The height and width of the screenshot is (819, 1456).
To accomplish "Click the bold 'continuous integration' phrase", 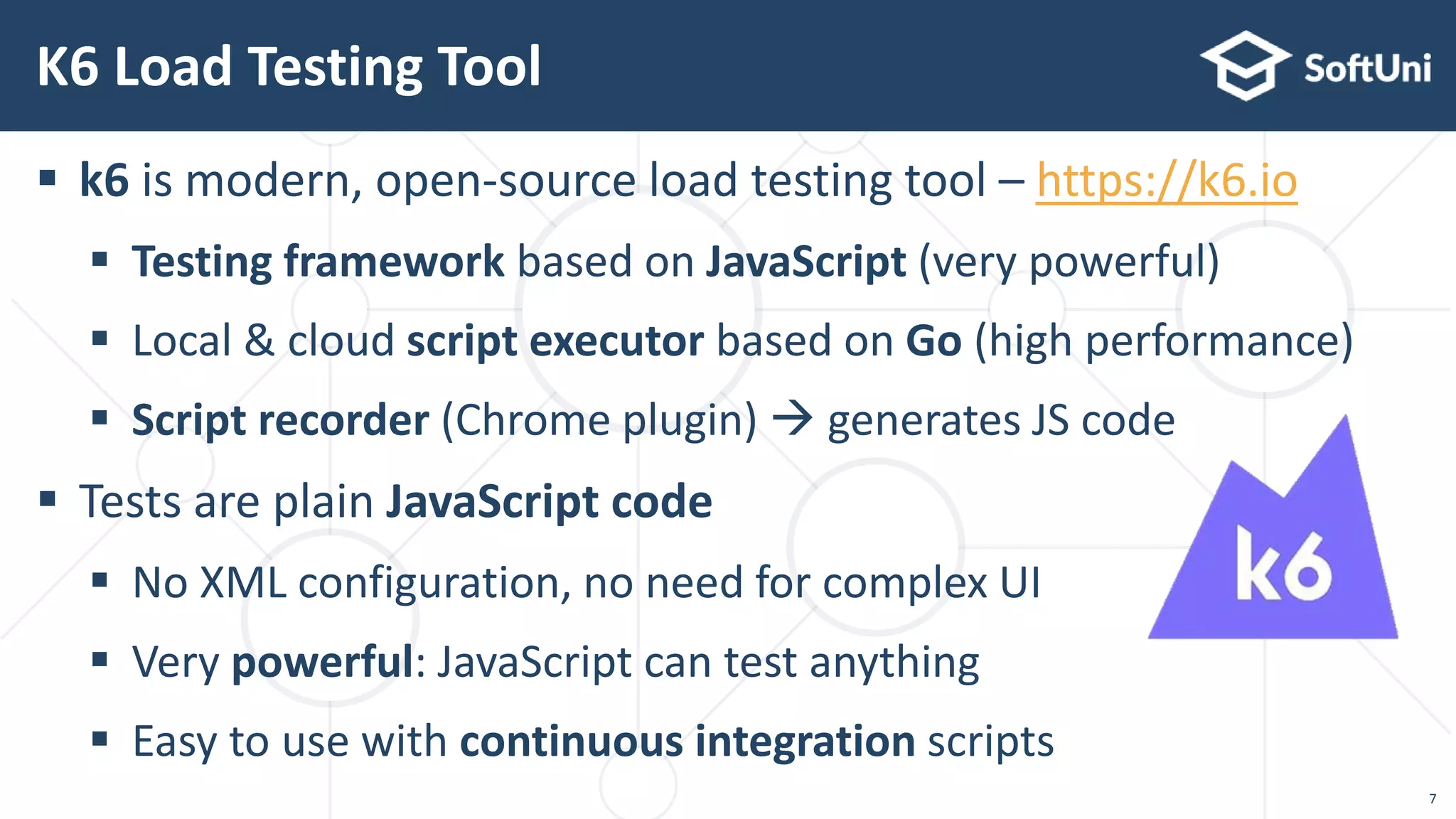I will click(x=687, y=742).
